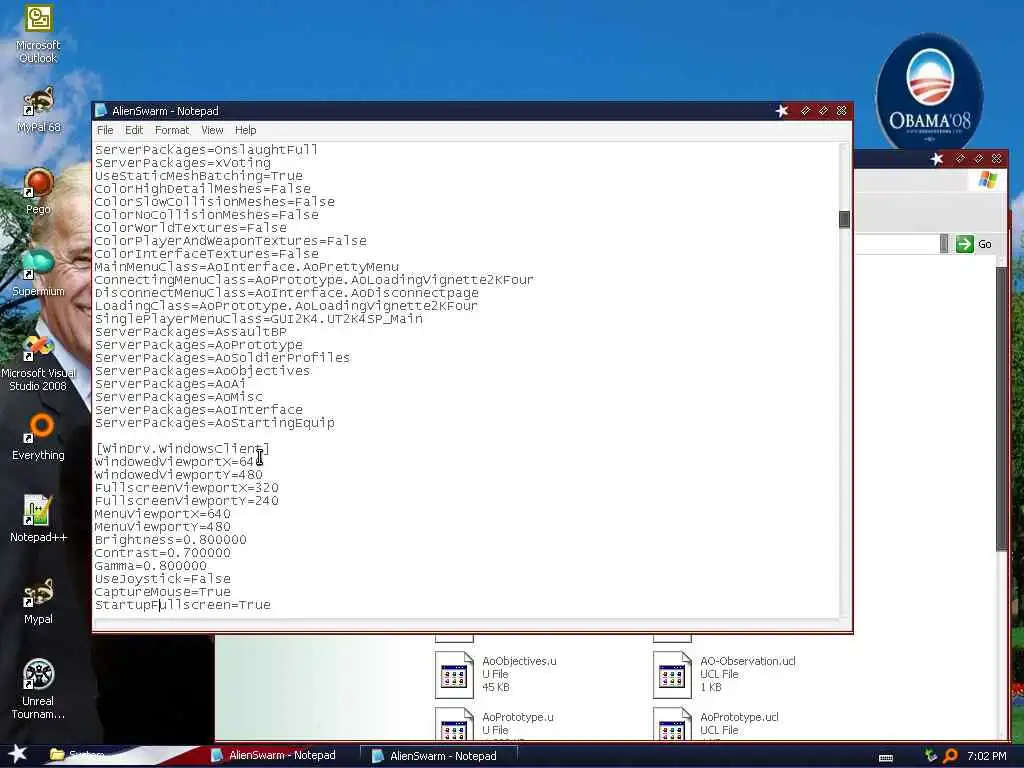Click line ServerPackages=AoStartingEquip

click(214, 423)
